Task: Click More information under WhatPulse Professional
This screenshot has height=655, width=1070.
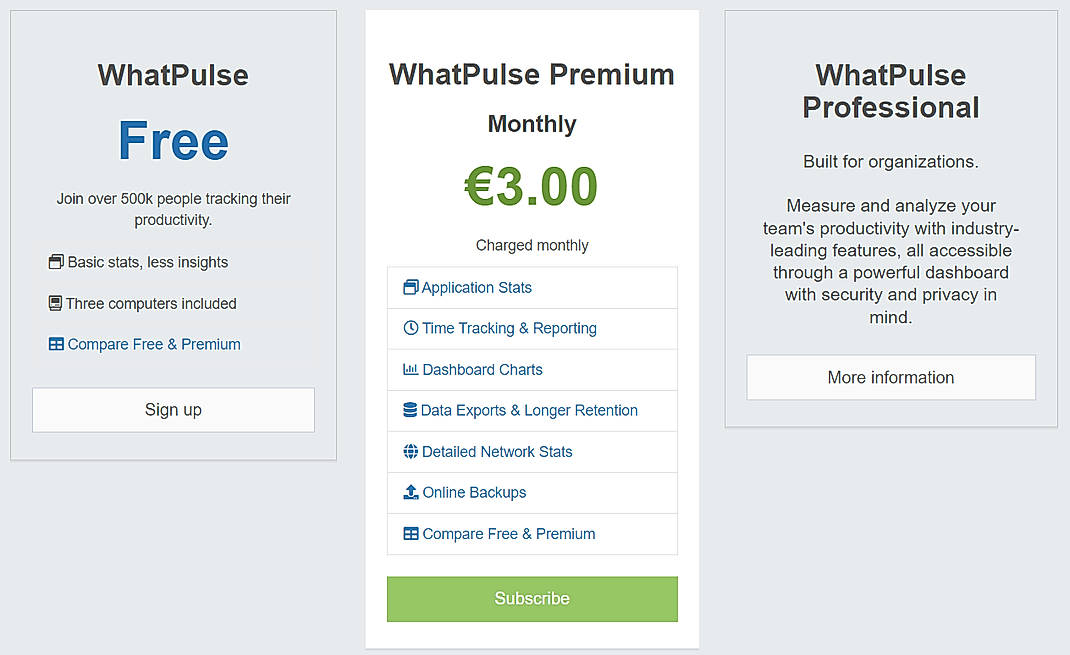Action: [890, 377]
